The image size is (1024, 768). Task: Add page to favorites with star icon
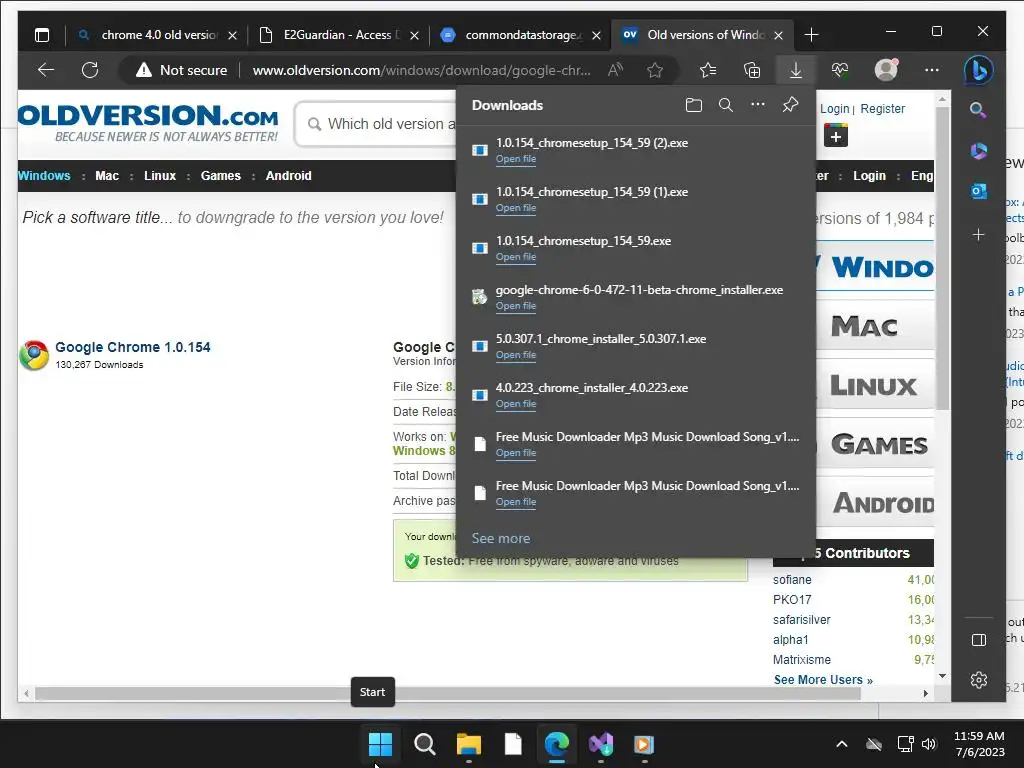tap(655, 70)
